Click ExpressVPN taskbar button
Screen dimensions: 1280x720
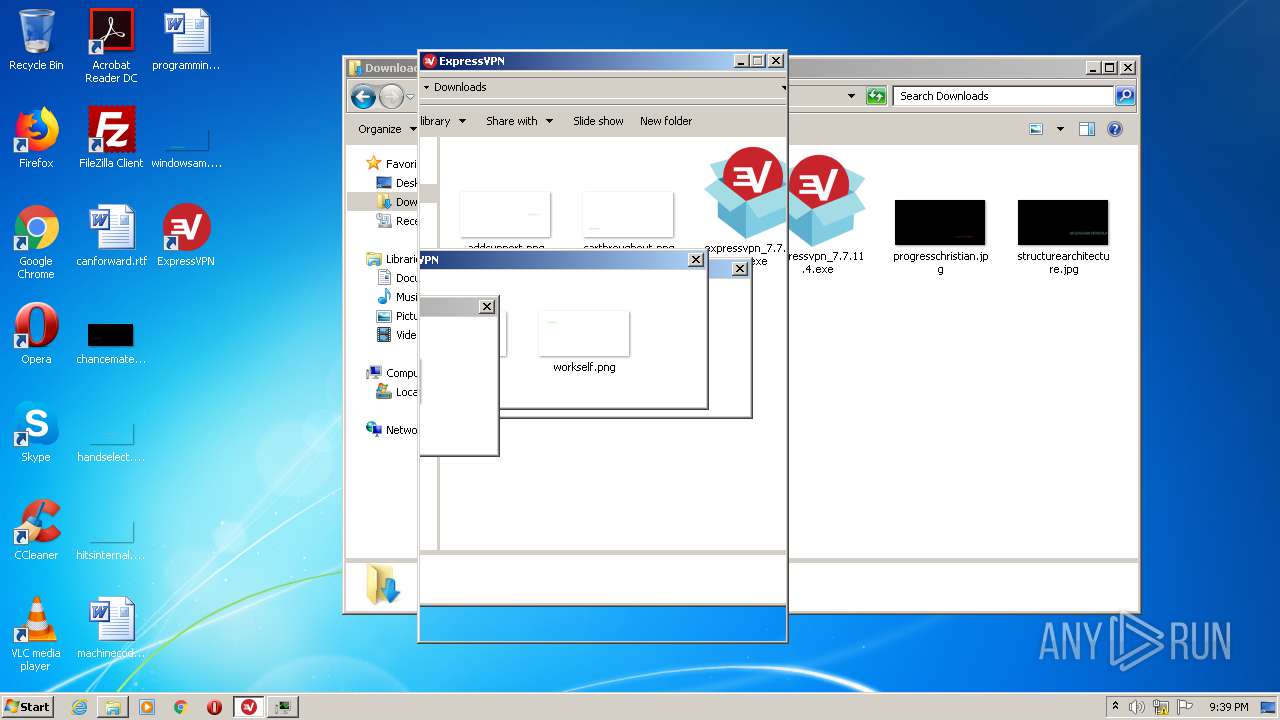click(x=249, y=707)
